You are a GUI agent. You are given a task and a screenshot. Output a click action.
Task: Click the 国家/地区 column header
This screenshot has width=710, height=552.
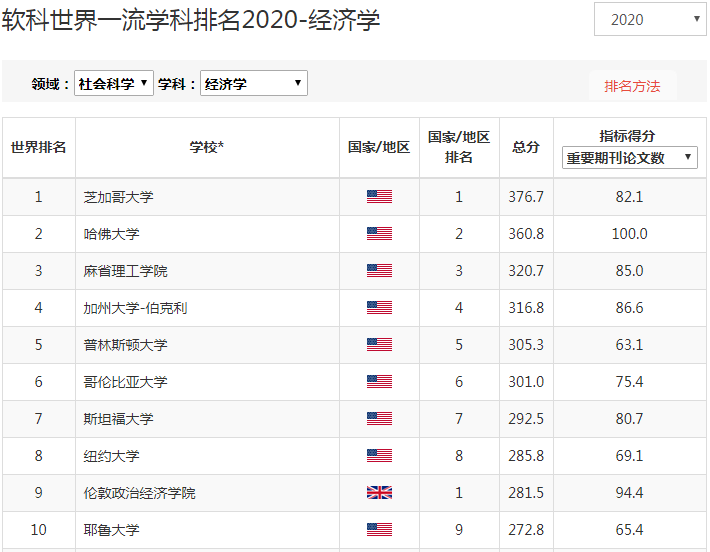point(379,147)
